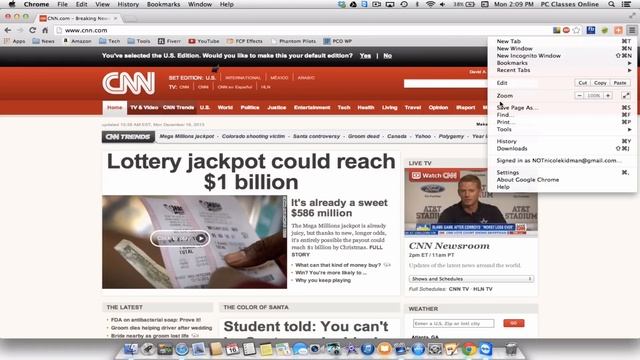Screen dimensions: 640x360
Task: Click the orange plus extension icon
Action: (x=618, y=30)
